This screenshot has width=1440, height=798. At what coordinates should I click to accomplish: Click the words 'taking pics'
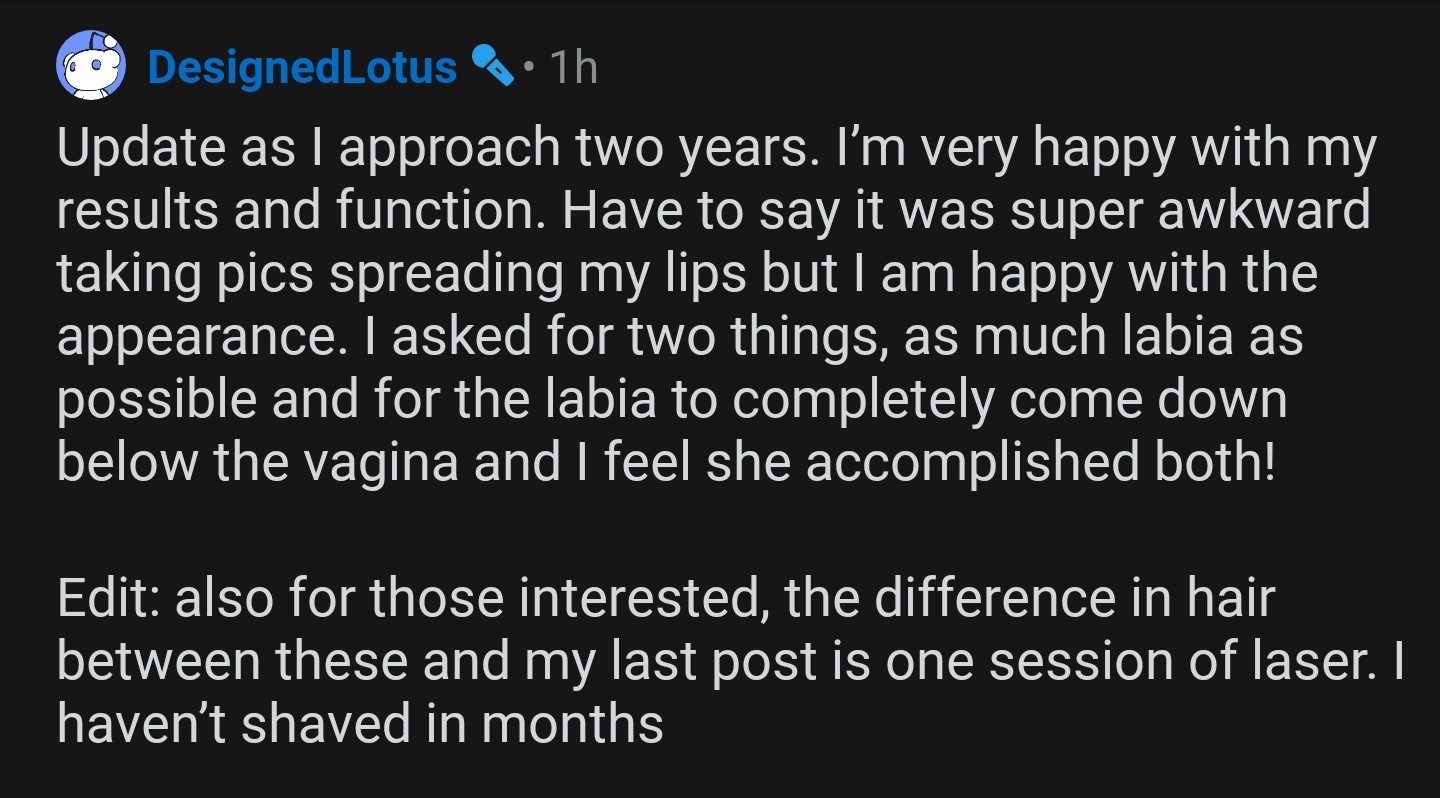coord(186,276)
